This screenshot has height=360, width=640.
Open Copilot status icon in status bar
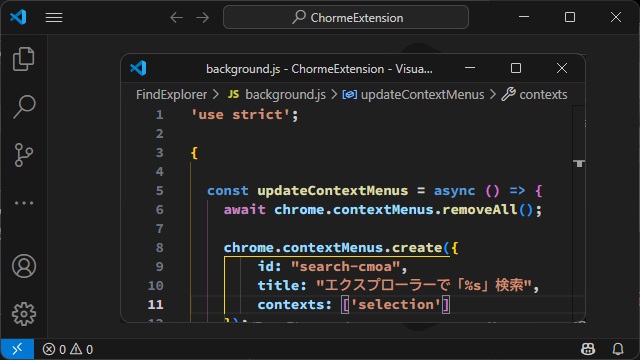pyautogui.click(x=588, y=349)
